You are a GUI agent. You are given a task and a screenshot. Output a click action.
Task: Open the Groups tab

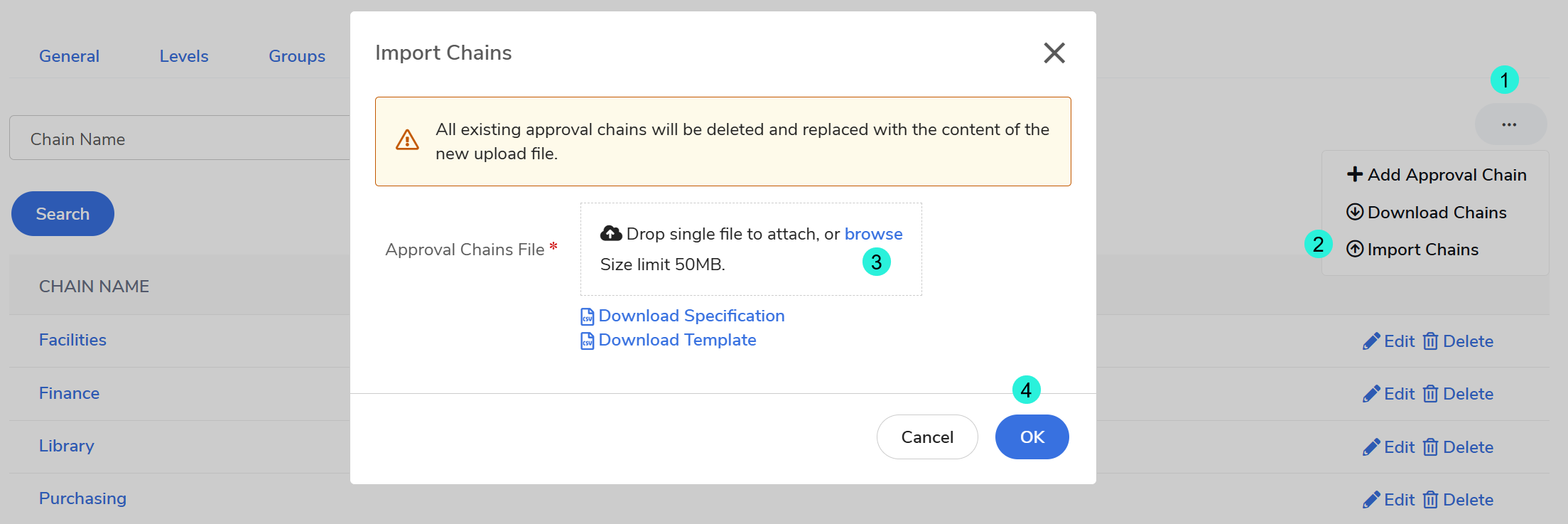[296, 56]
